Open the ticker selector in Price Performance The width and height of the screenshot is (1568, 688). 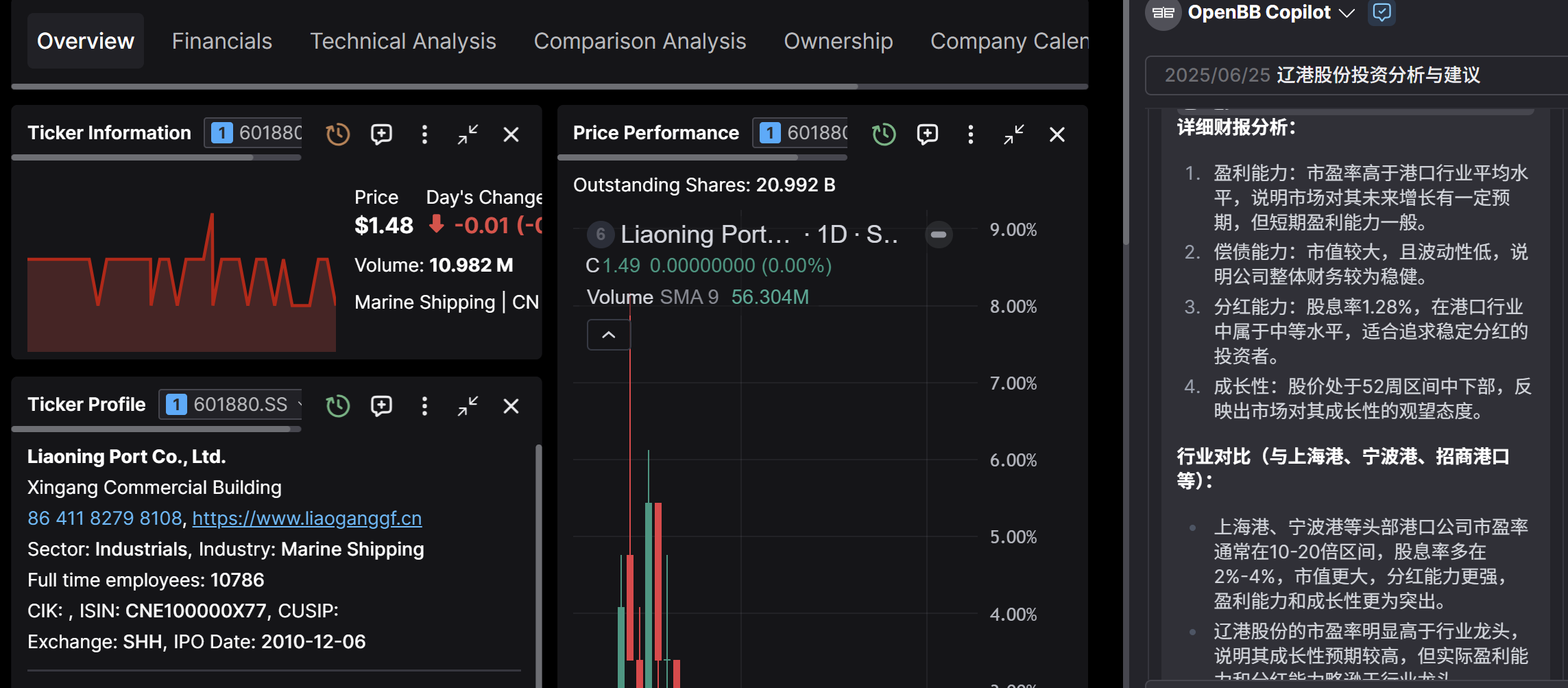pyautogui.click(x=801, y=132)
